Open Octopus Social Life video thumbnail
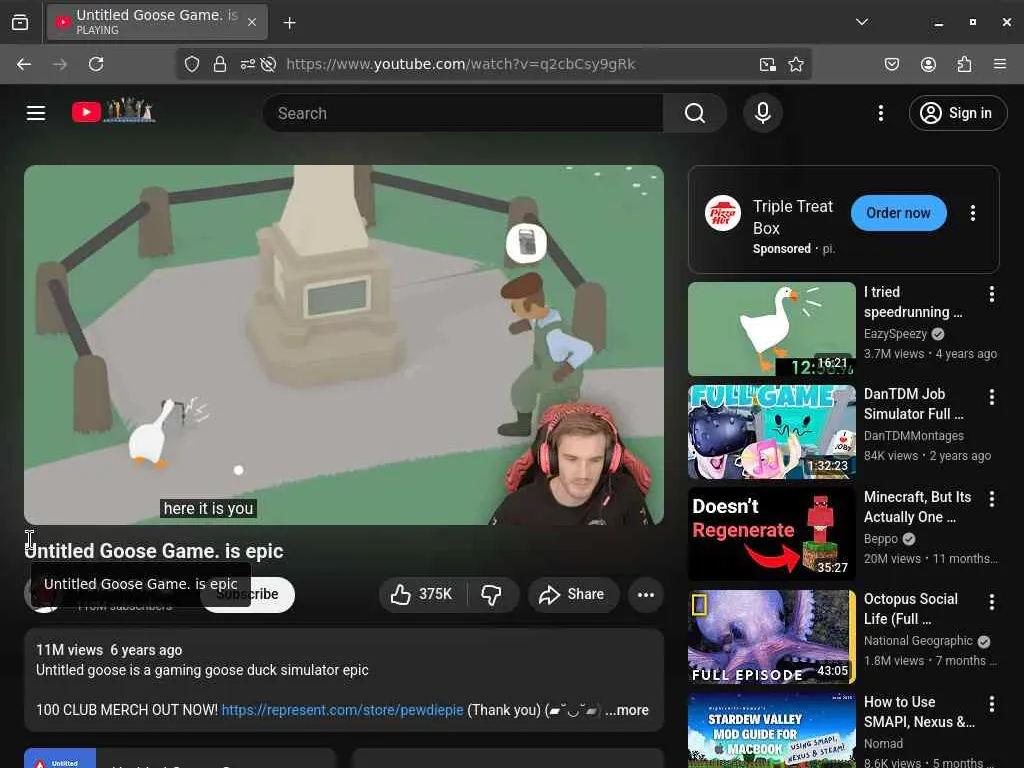Image resolution: width=1024 pixels, height=768 pixels. [x=771, y=637]
